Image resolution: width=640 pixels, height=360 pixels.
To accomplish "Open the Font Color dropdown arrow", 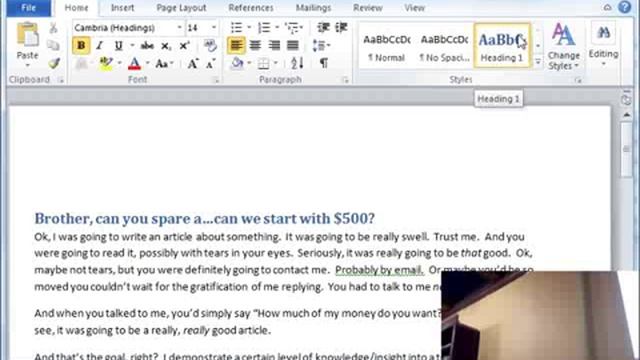I will [147, 64].
